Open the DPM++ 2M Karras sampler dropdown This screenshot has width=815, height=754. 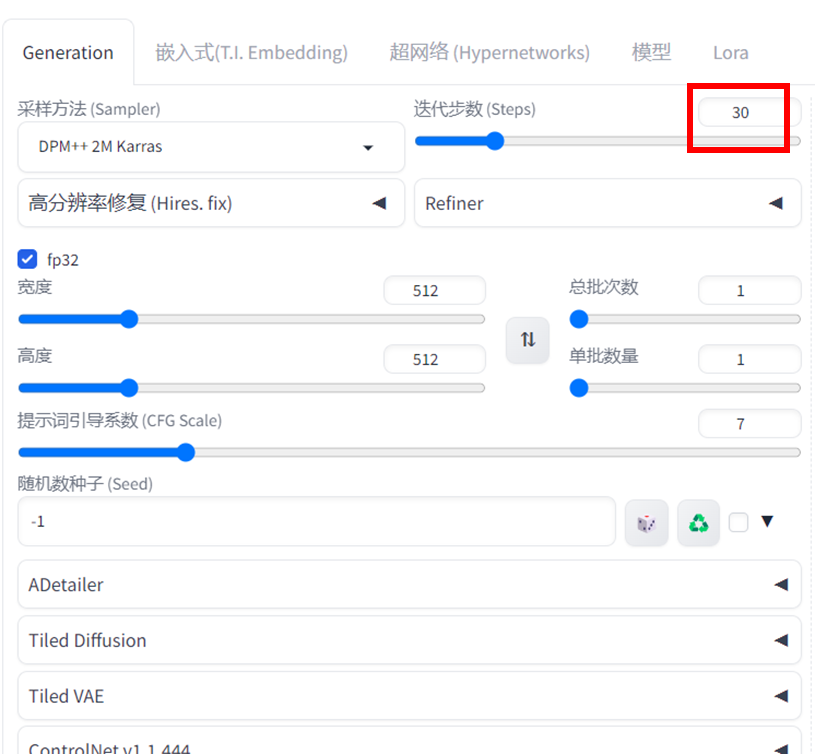coord(211,147)
